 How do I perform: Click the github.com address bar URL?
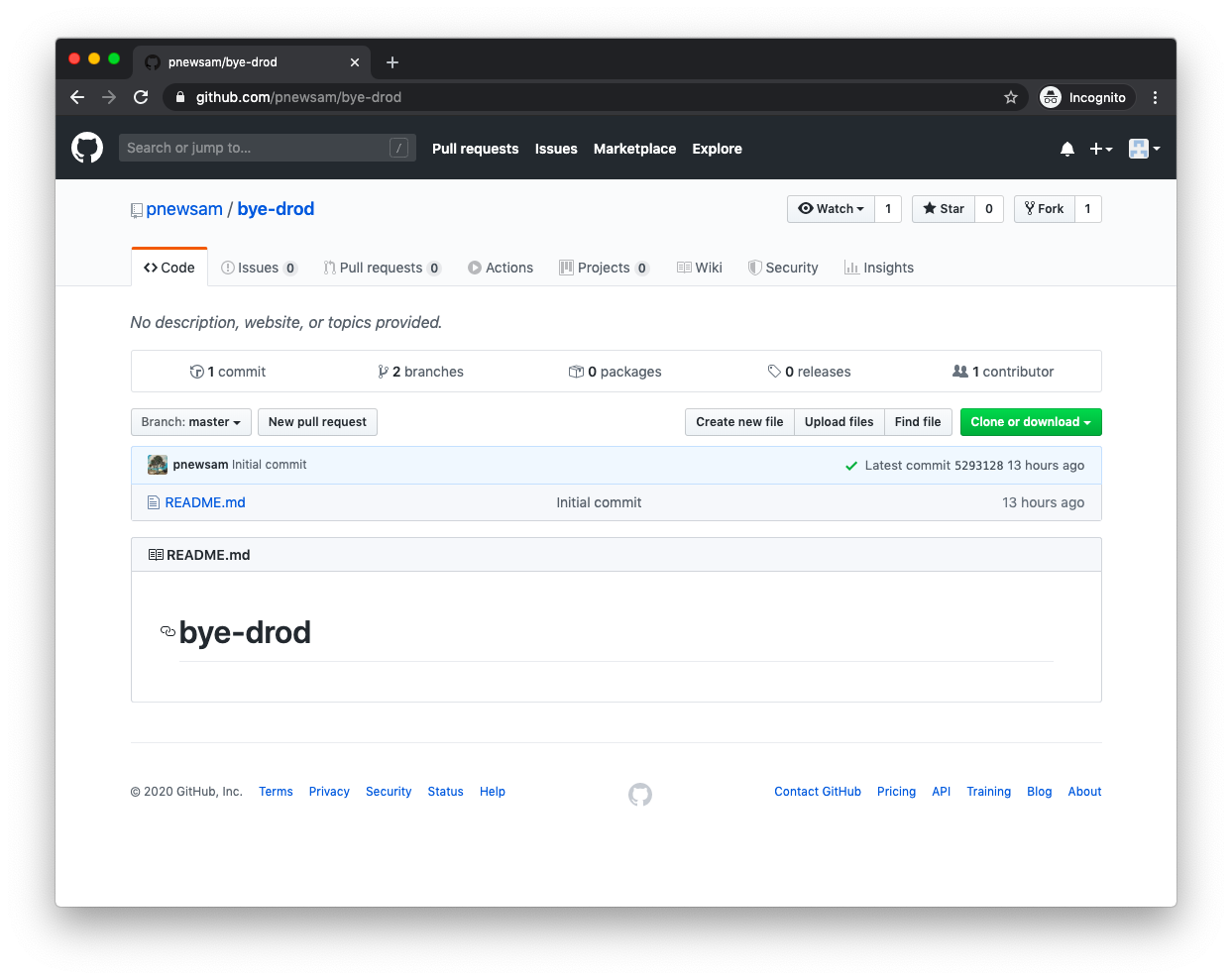coord(298,97)
